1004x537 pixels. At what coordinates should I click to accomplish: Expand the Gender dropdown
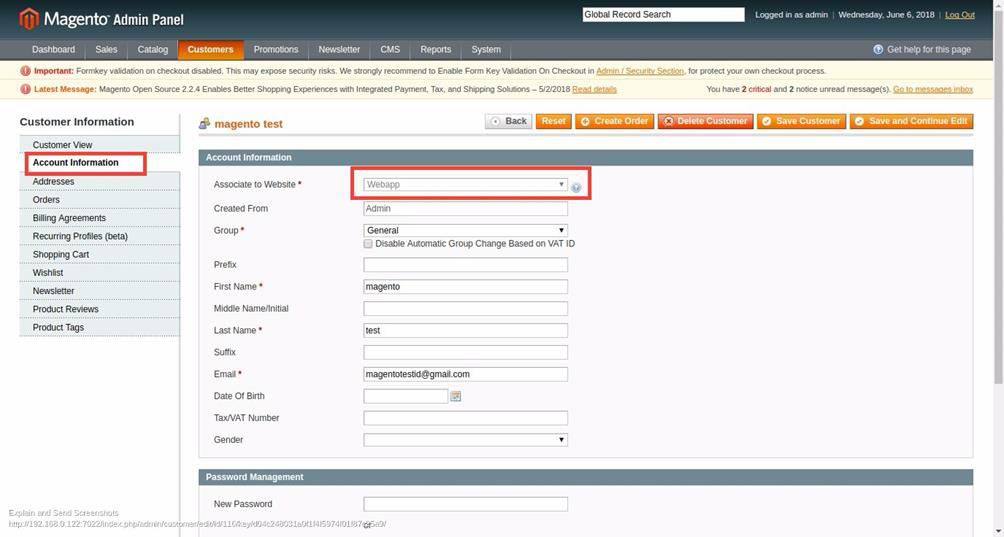pyautogui.click(x=465, y=440)
